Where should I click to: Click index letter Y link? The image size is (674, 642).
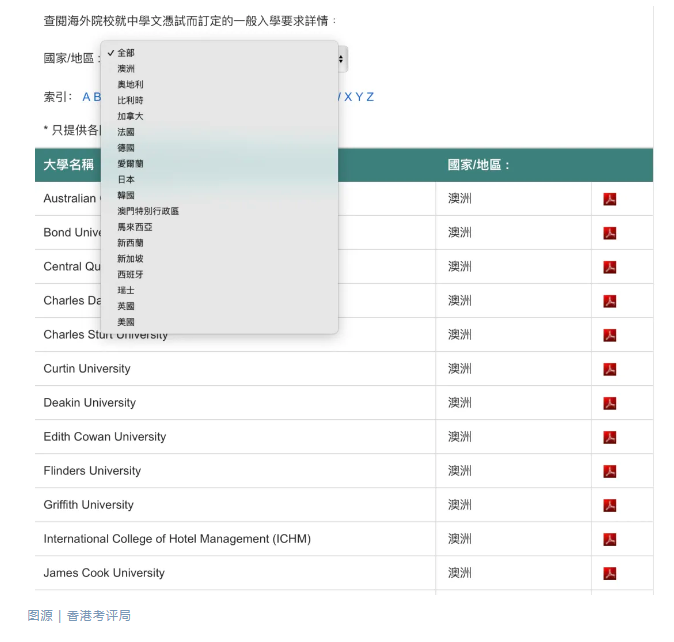click(x=359, y=97)
